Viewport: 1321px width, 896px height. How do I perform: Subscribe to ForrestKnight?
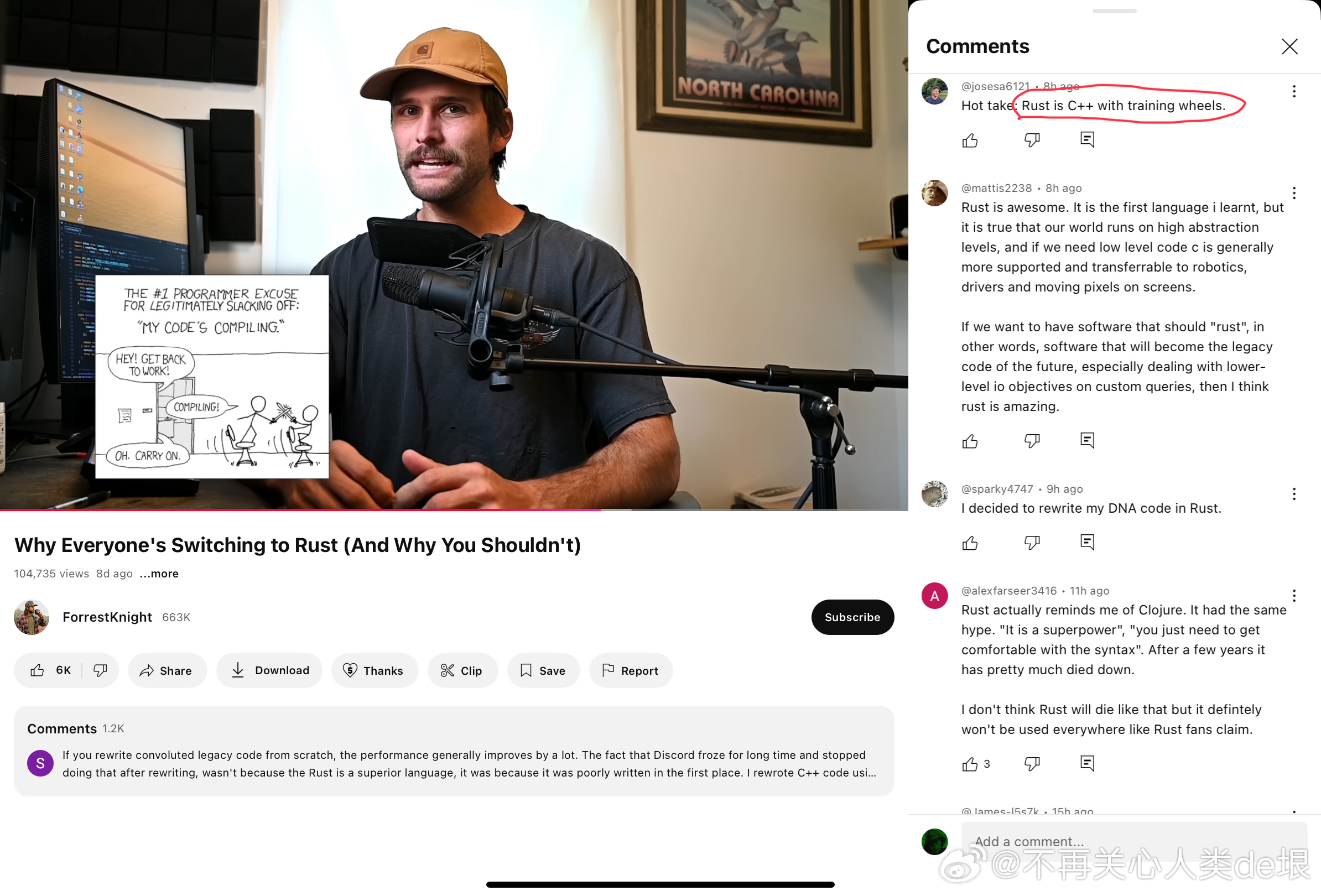click(x=852, y=617)
